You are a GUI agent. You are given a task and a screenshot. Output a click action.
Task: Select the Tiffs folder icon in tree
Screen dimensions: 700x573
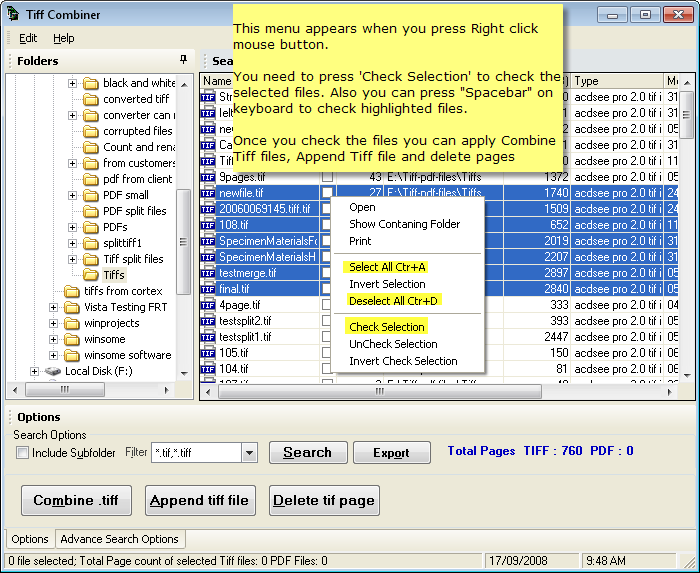91,275
